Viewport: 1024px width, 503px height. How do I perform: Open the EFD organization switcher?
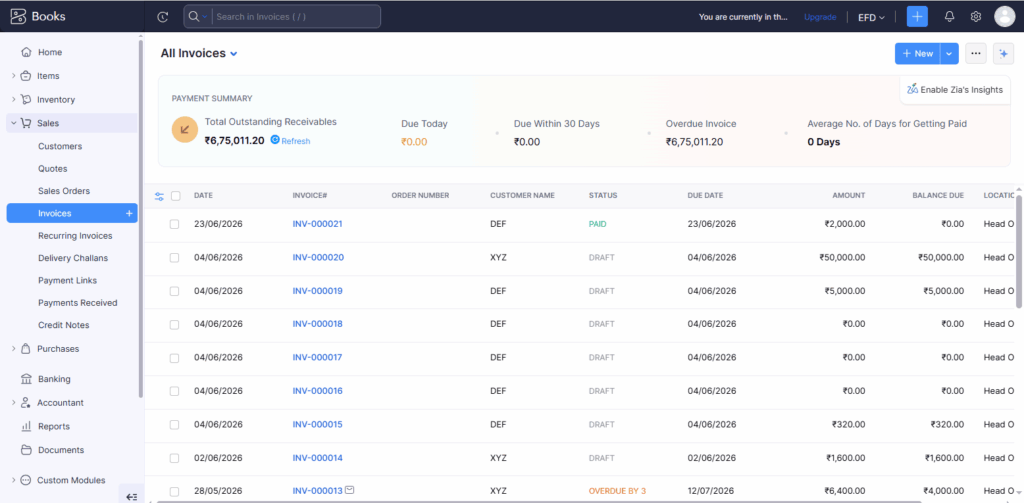(x=871, y=18)
